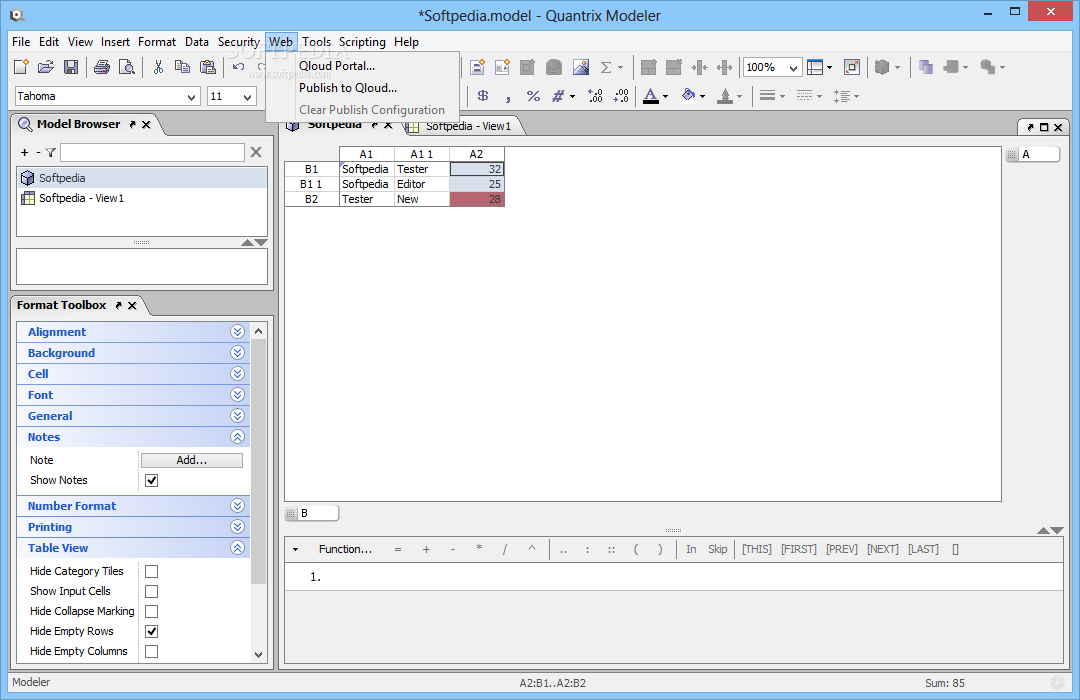Paste using the clipboard icon

(x=207, y=67)
